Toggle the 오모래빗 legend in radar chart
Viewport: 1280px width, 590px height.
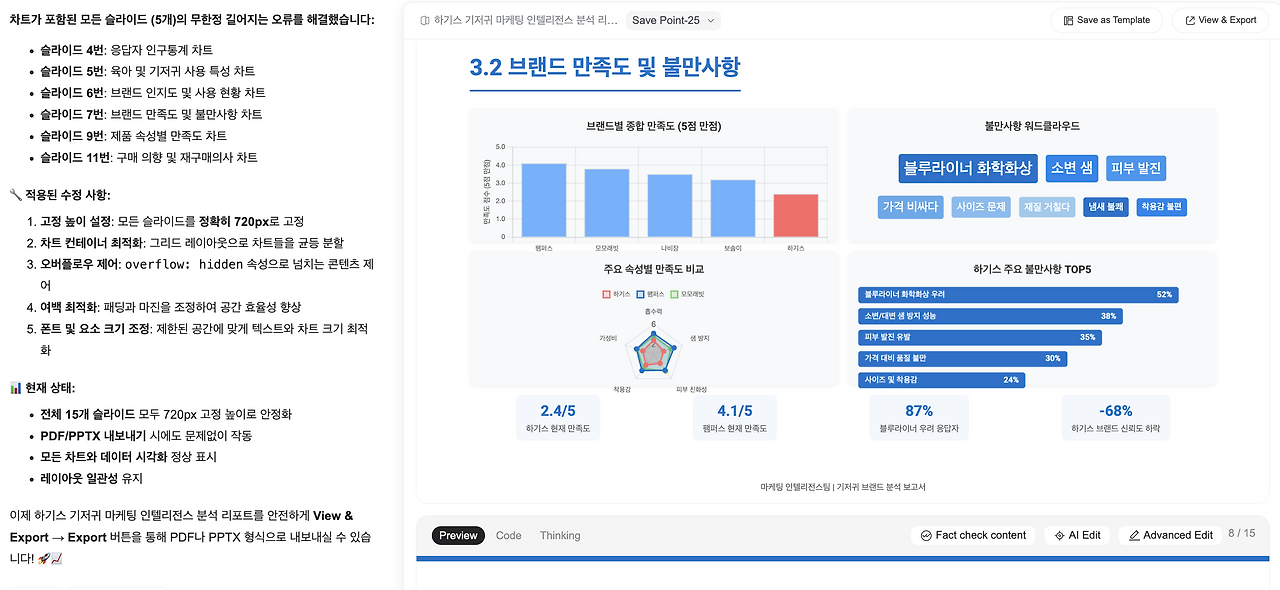(x=687, y=294)
